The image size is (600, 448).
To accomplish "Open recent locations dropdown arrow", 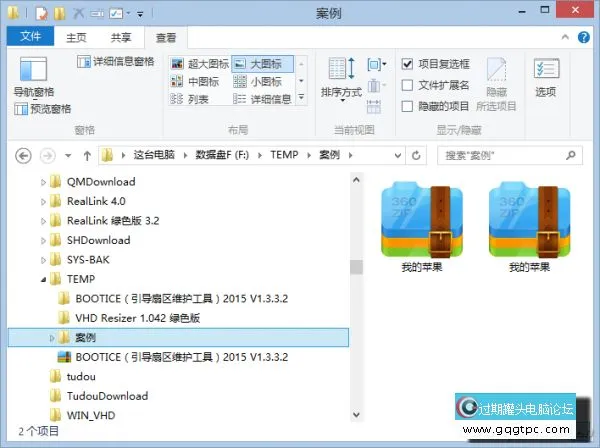I will [x=68, y=156].
